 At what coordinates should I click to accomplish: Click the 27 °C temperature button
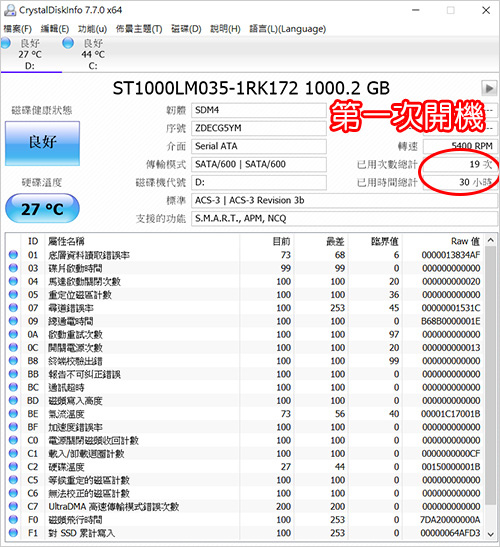click(43, 209)
